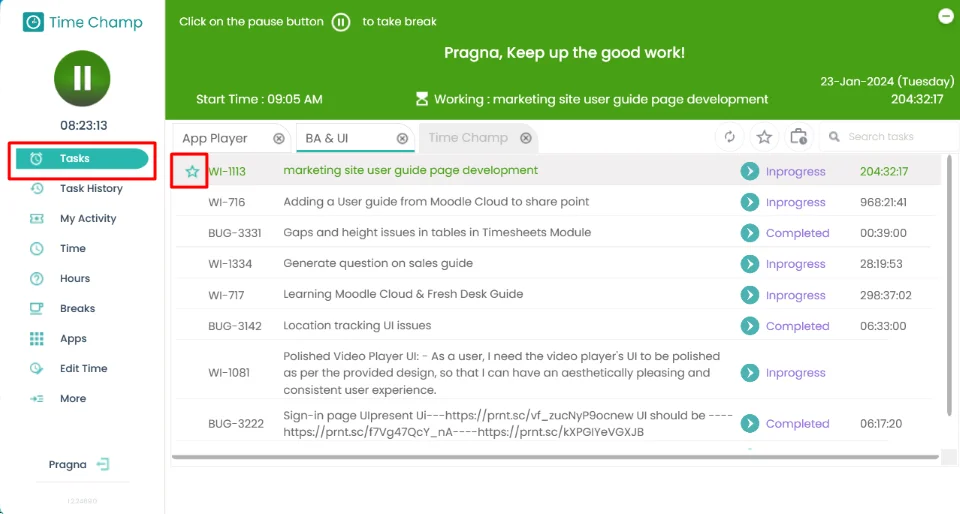
Task: Open Inprogress status dropdown for WI-717
Action: [795, 296]
